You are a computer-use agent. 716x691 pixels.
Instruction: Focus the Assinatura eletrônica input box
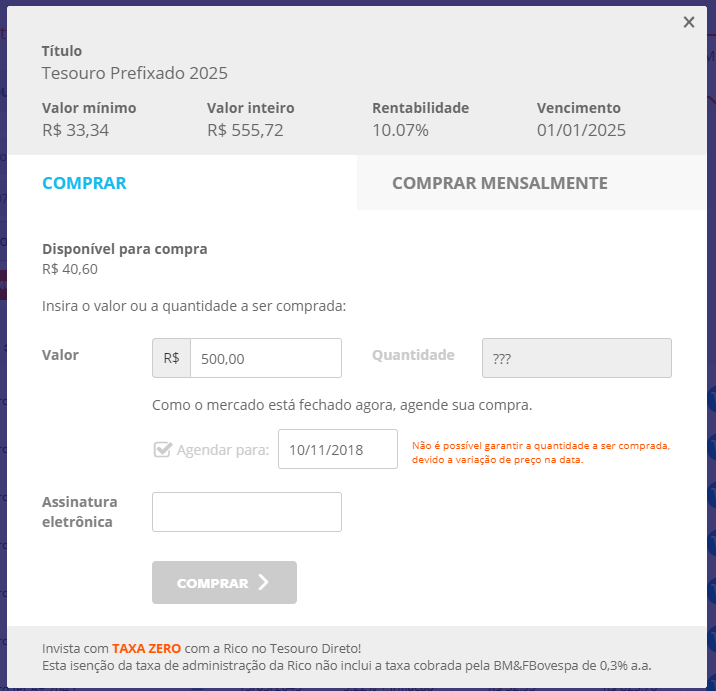pyautogui.click(x=246, y=512)
